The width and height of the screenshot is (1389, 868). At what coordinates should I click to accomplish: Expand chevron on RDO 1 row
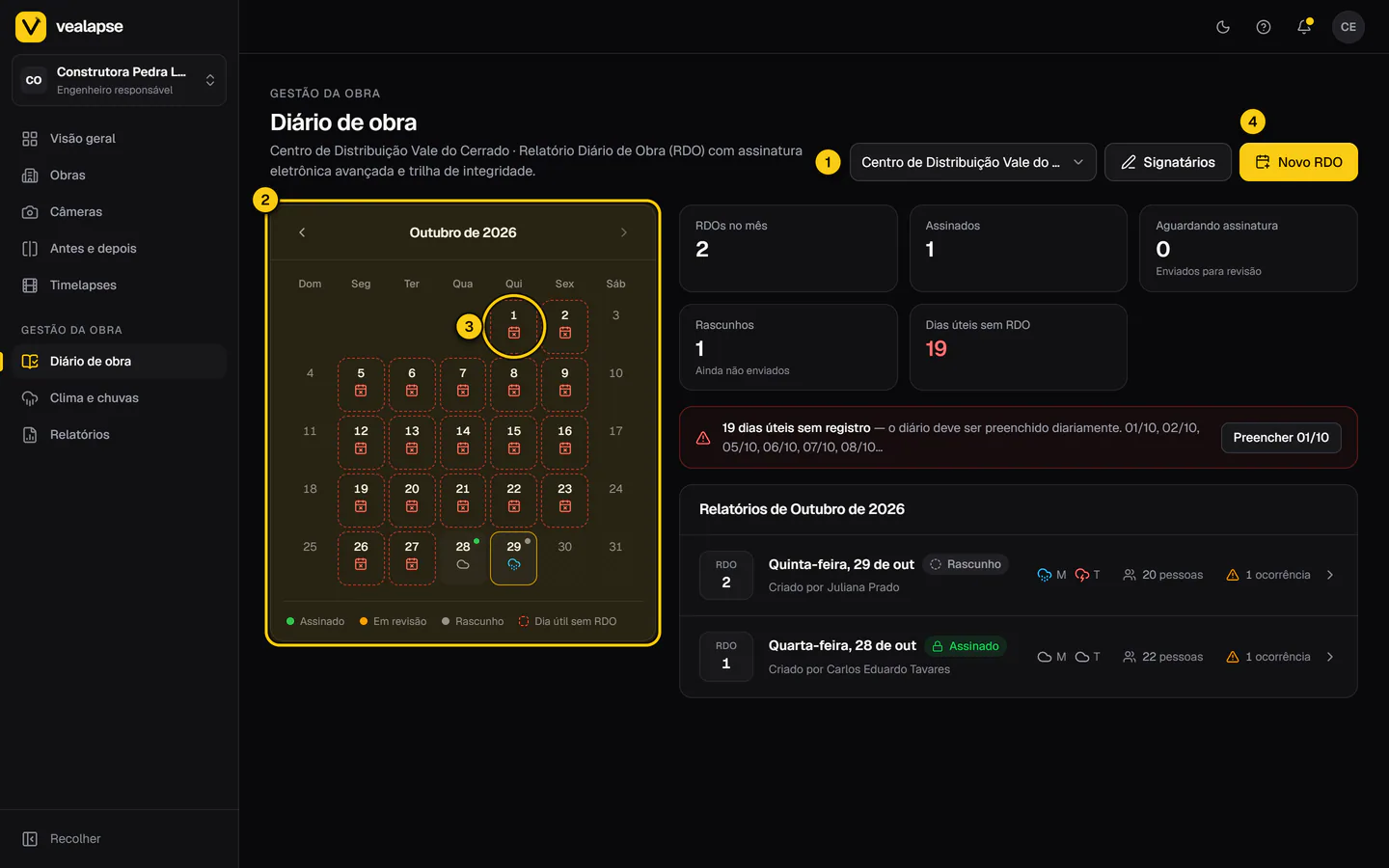[1330, 657]
